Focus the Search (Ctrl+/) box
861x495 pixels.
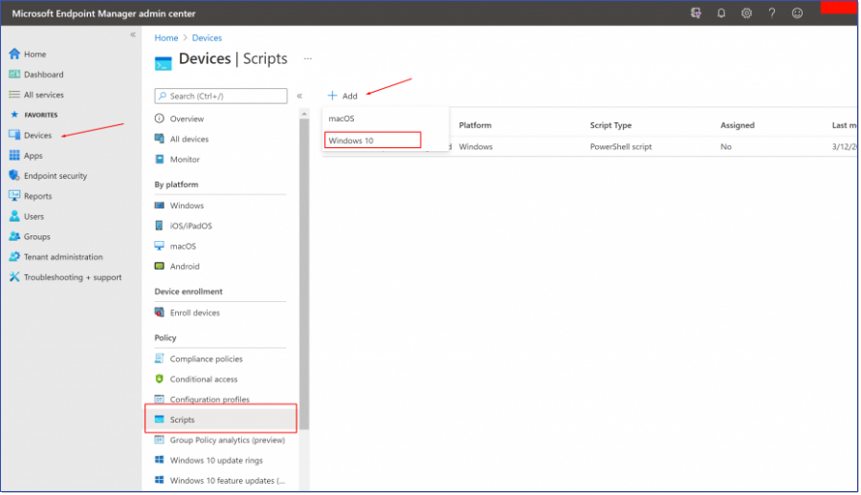221,96
